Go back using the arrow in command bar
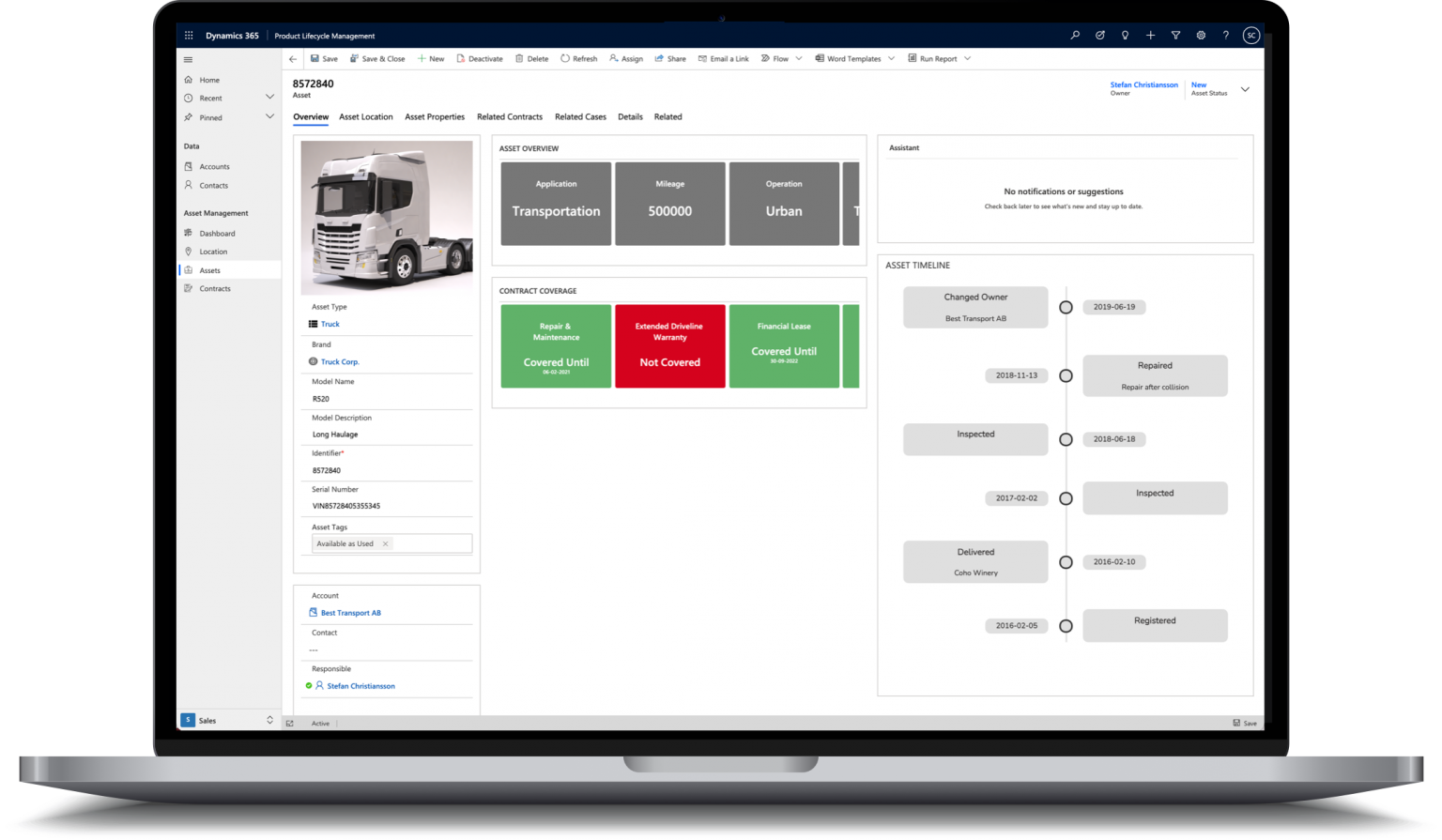The height and width of the screenshot is (840, 1442). pyautogui.click(x=293, y=59)
